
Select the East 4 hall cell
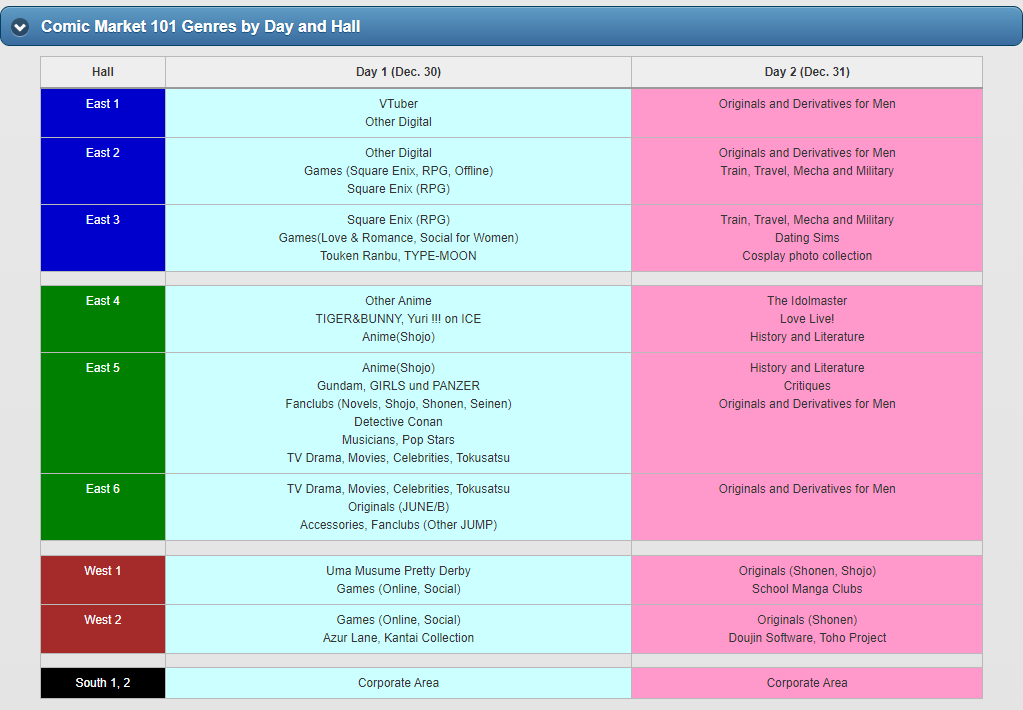click(x=102, y=319)
